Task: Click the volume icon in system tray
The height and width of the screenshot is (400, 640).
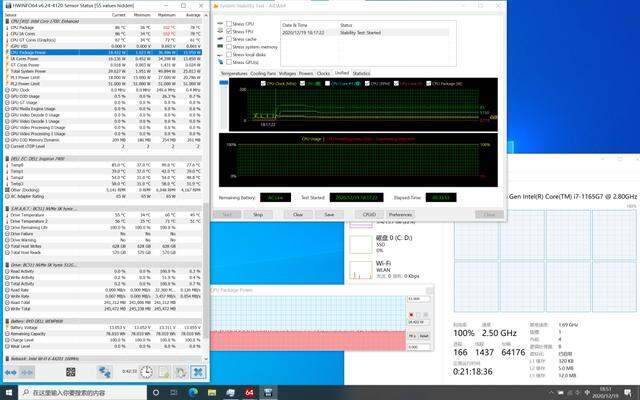Action: click(578, 393)
